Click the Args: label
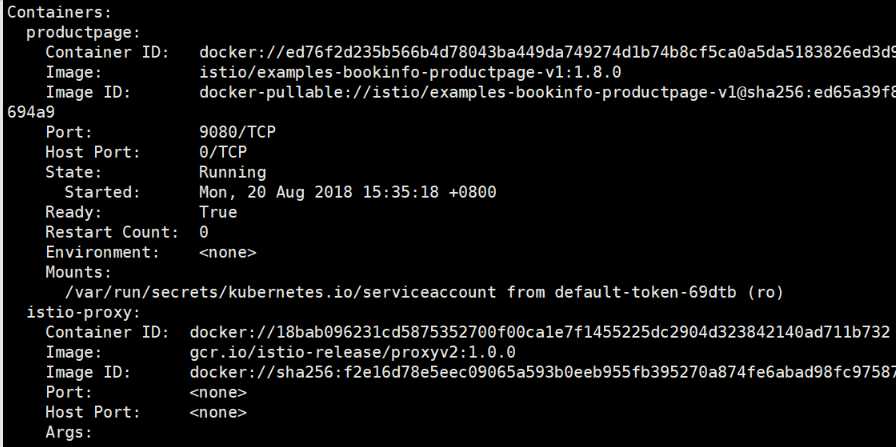Viewport: 896px width, 447px height. click(69, 433)
